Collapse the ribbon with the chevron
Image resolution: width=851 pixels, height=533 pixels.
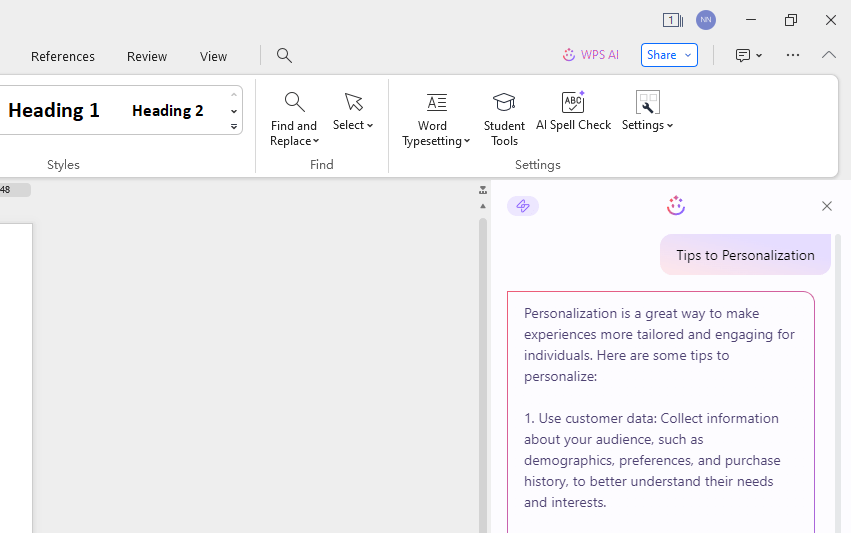(829, 55)
